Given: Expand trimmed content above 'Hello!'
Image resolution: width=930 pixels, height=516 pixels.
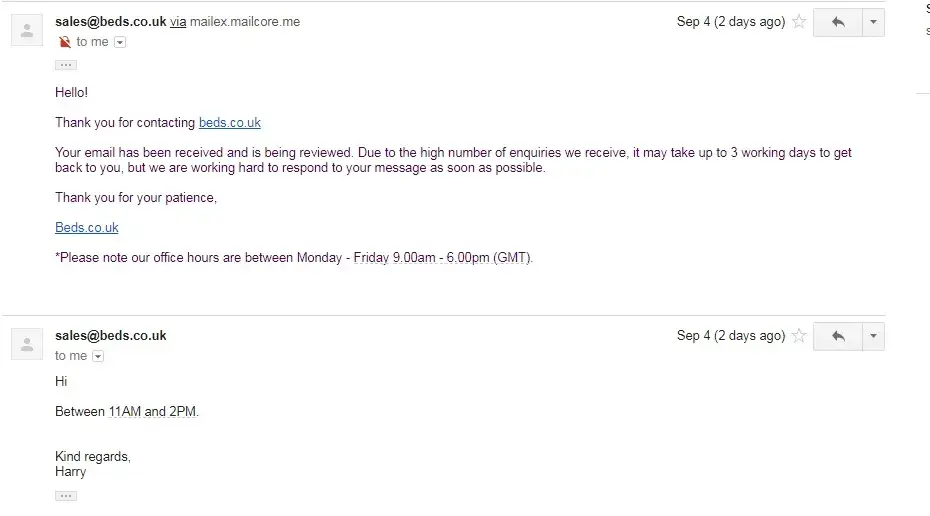Looking at the screenshot, I should (66, 65).
